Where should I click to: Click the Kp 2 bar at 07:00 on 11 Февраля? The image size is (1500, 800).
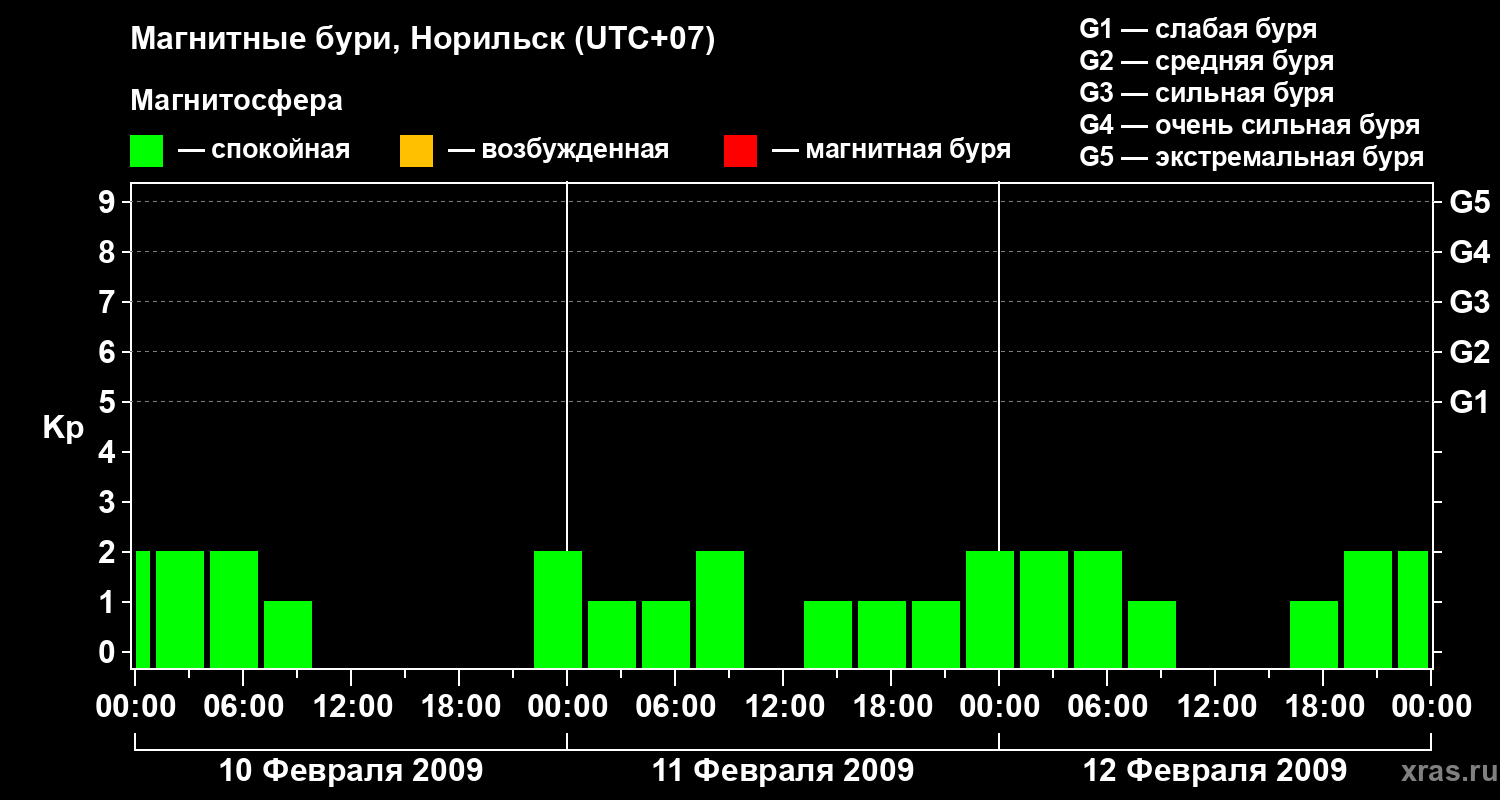720,609
